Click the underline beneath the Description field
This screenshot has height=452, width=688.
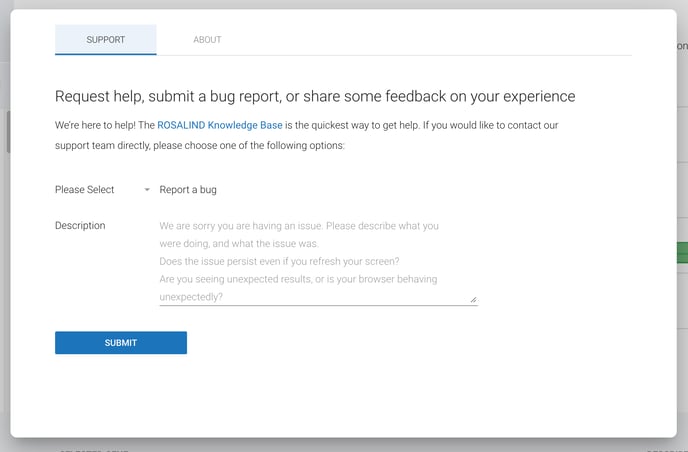(x=317, y=304)
